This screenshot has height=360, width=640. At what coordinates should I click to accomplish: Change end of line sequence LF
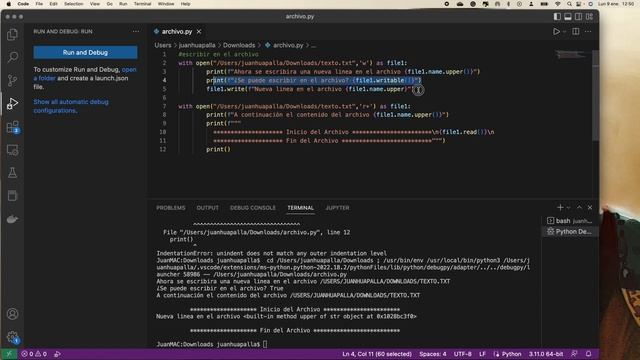[x=482, y=354]
